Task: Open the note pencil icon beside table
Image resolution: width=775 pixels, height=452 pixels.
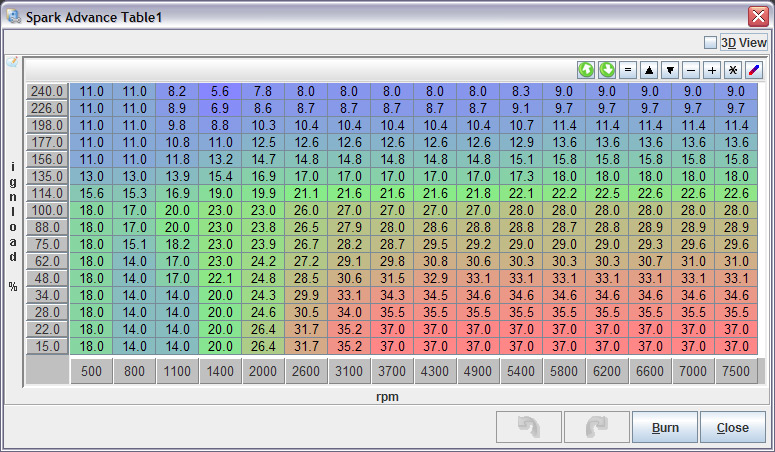Action: pyautogui.click(x=12, y=62)
